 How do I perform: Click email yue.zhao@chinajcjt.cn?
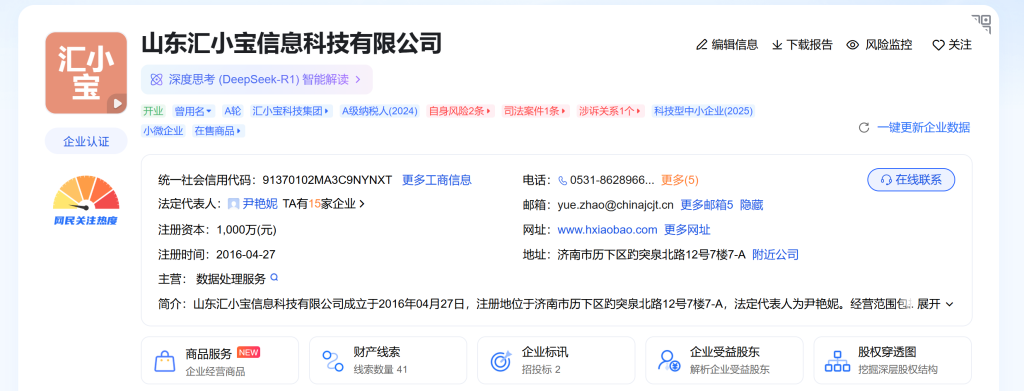[x=615, y=205]
